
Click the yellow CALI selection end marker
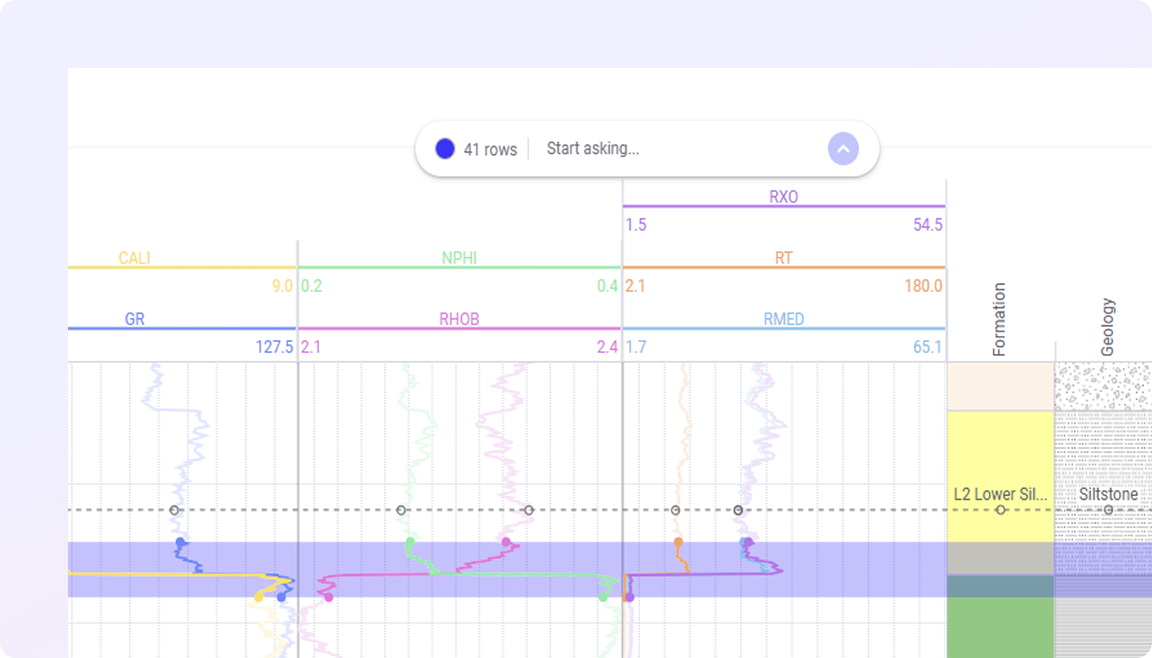(259, 597)
